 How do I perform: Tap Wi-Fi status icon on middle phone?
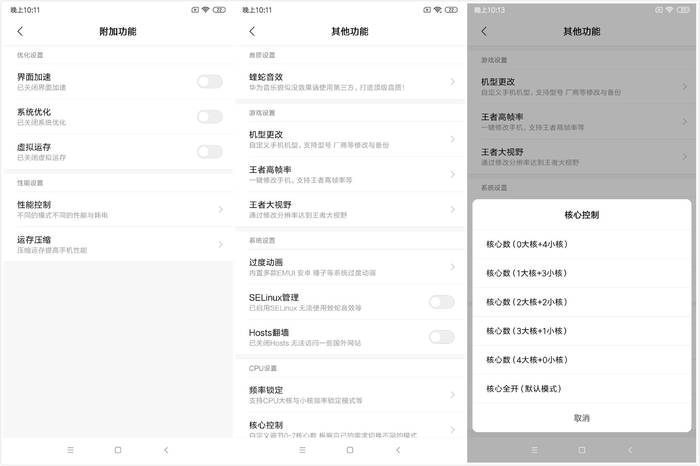point(438,10)
